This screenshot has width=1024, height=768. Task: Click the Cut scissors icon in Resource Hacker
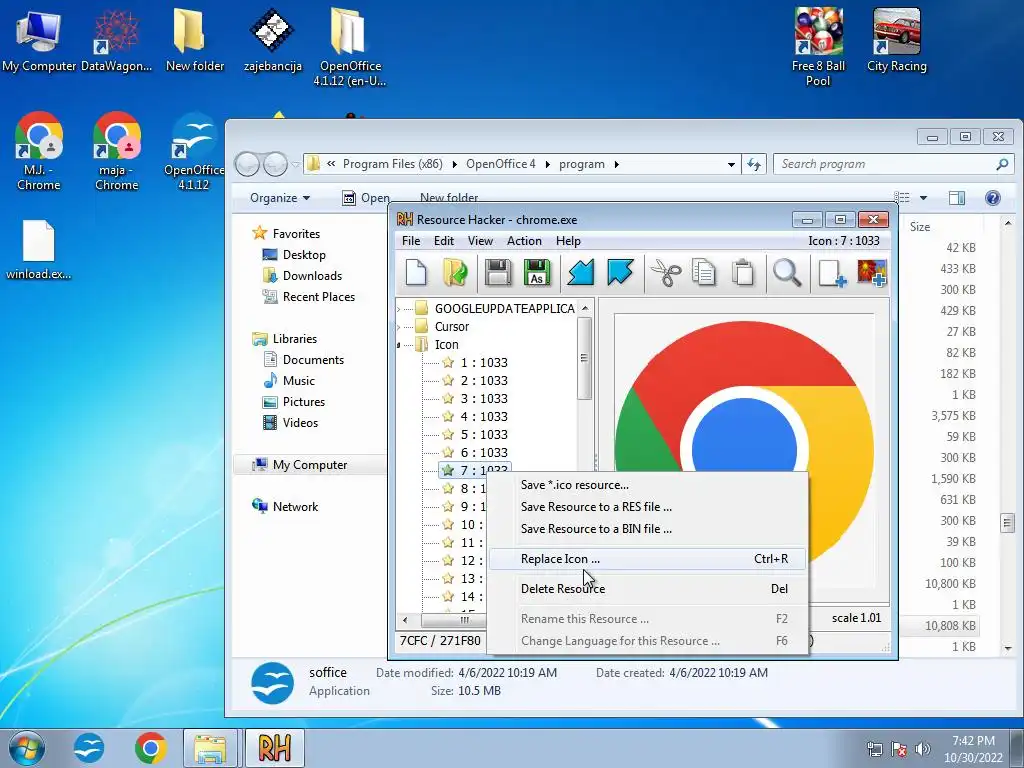(x=665, y=273)
